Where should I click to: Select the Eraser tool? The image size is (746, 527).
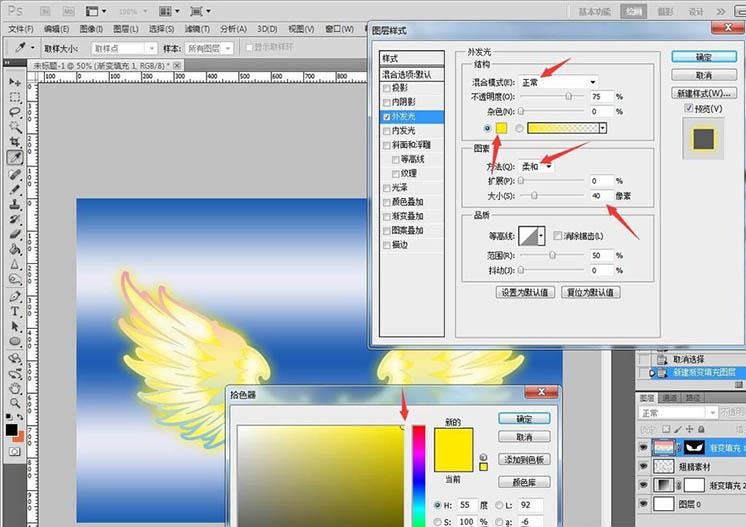15,234
